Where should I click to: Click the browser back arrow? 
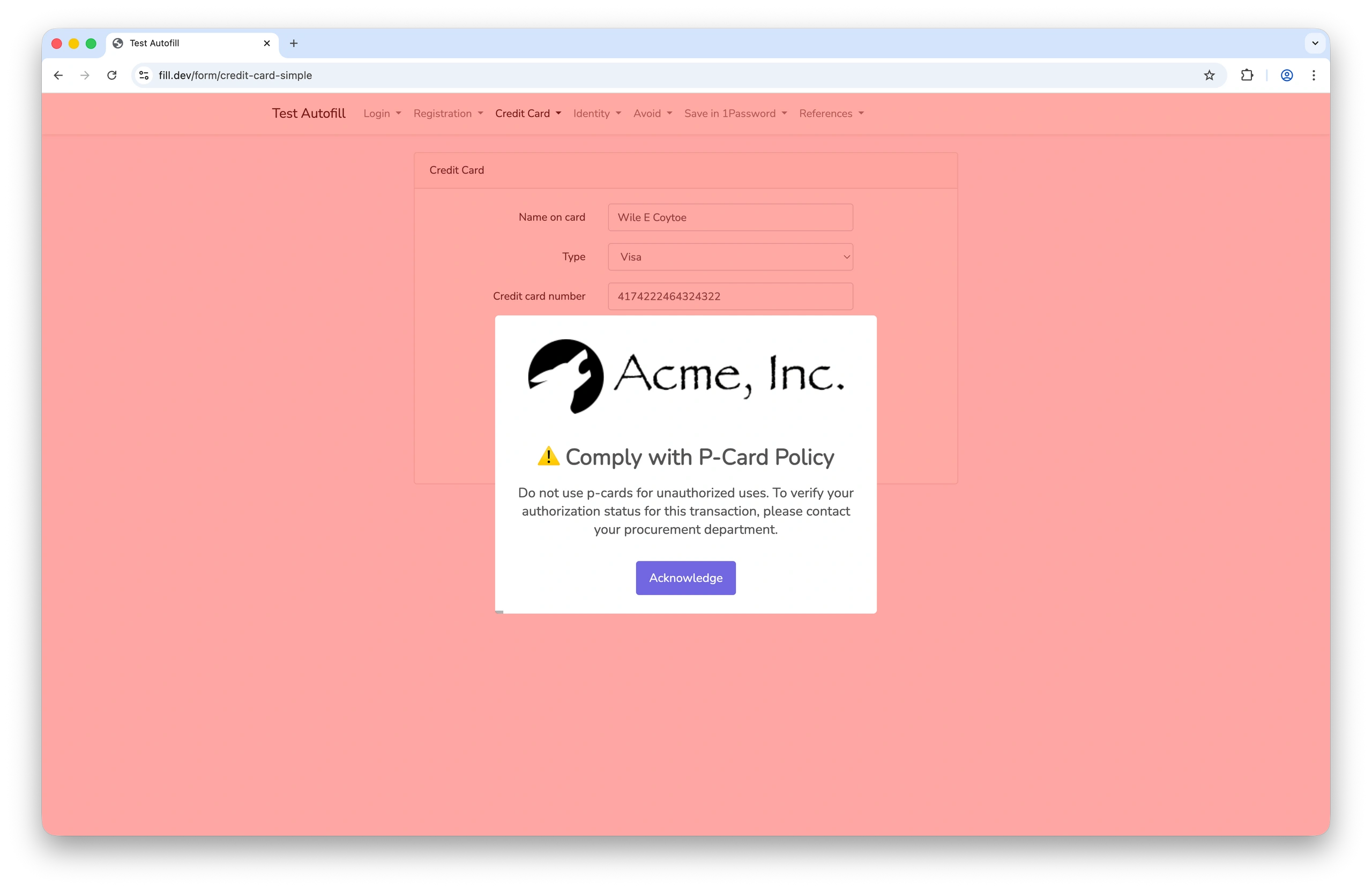(x=58, y=76)
